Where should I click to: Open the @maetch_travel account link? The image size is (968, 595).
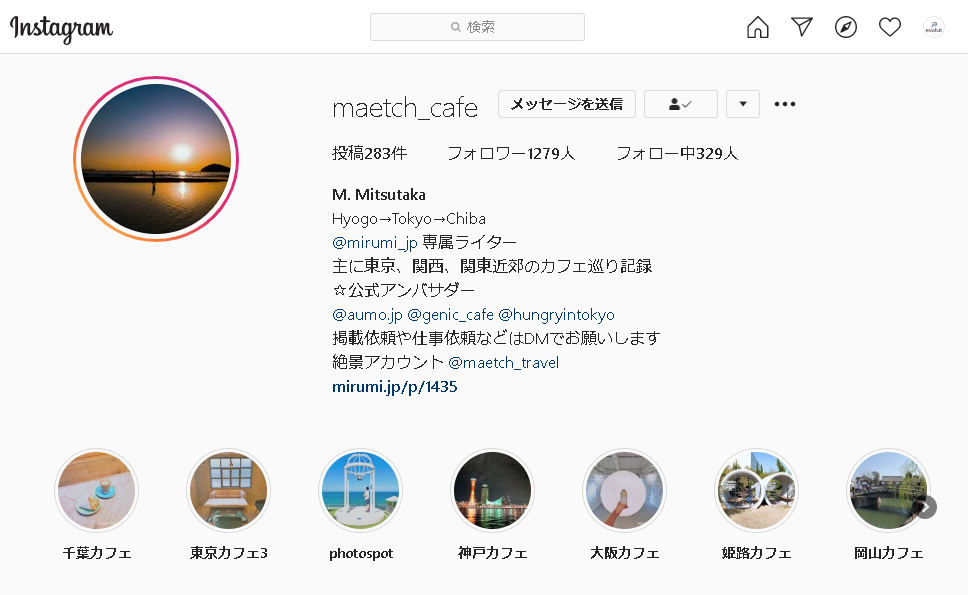[503, 362]
